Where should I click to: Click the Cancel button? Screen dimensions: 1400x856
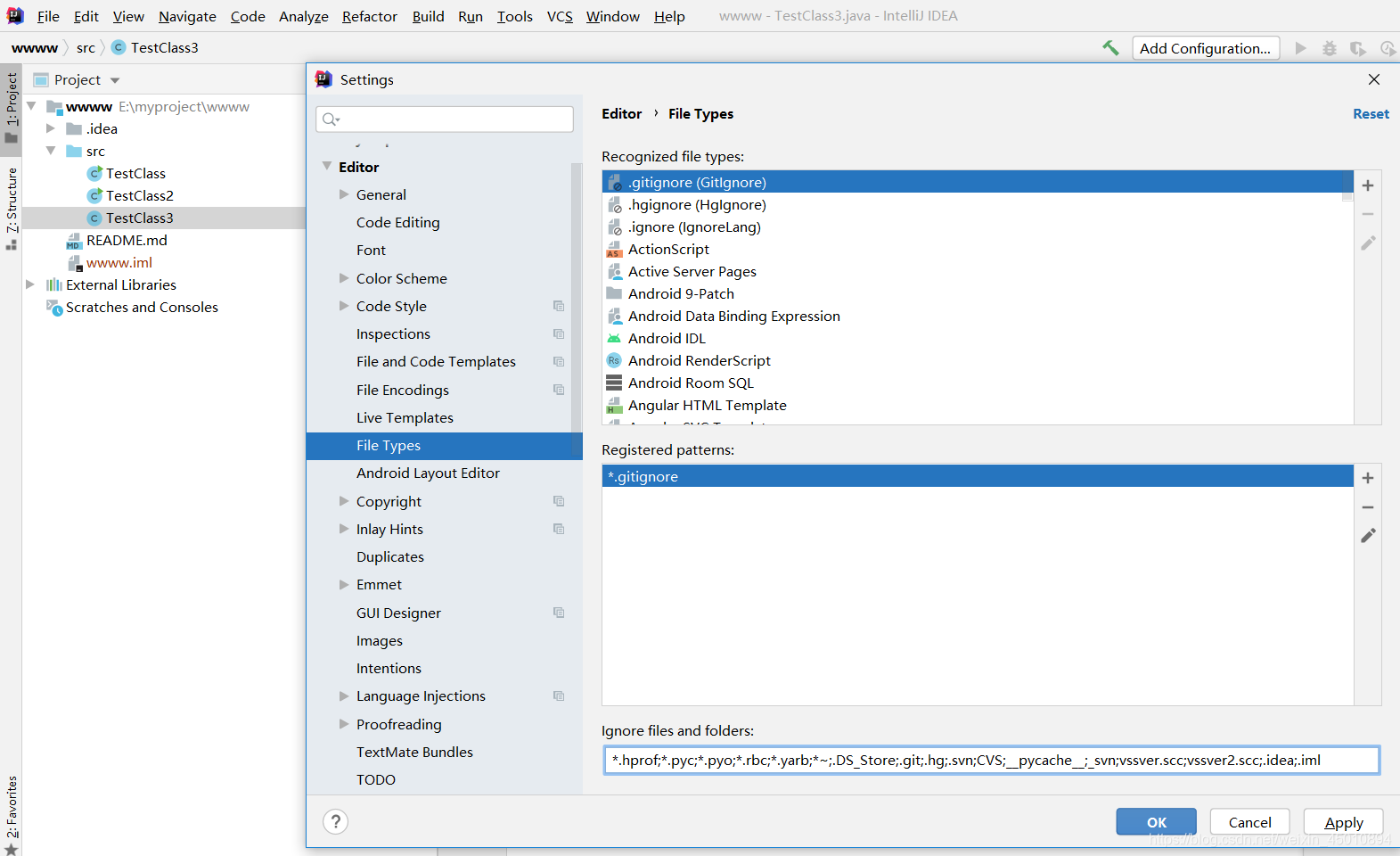pyautogui.click(x=1250, y=822)
